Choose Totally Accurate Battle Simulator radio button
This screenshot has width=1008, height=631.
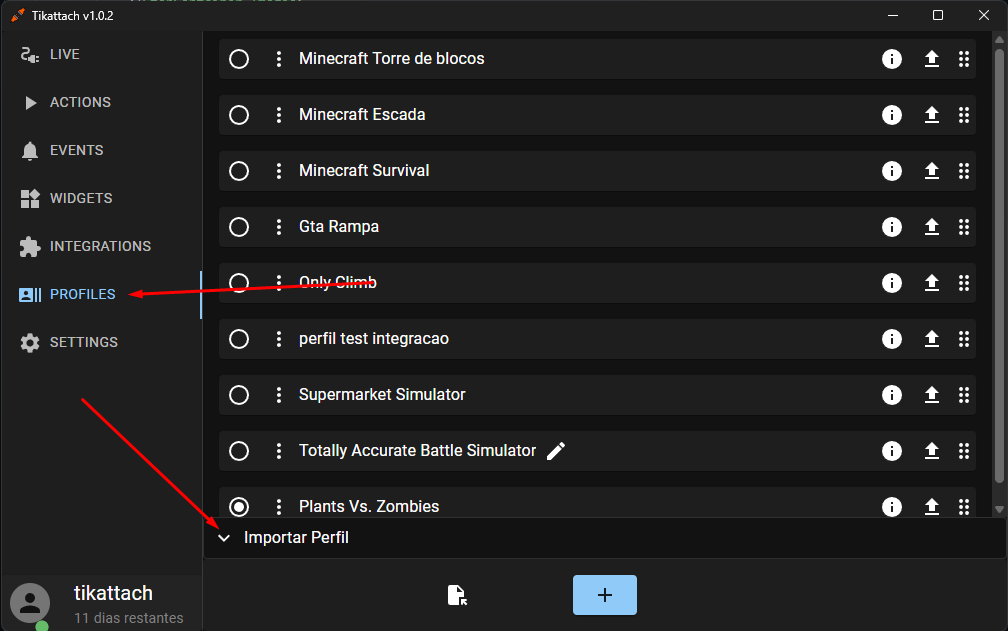[x=239, y=451]
